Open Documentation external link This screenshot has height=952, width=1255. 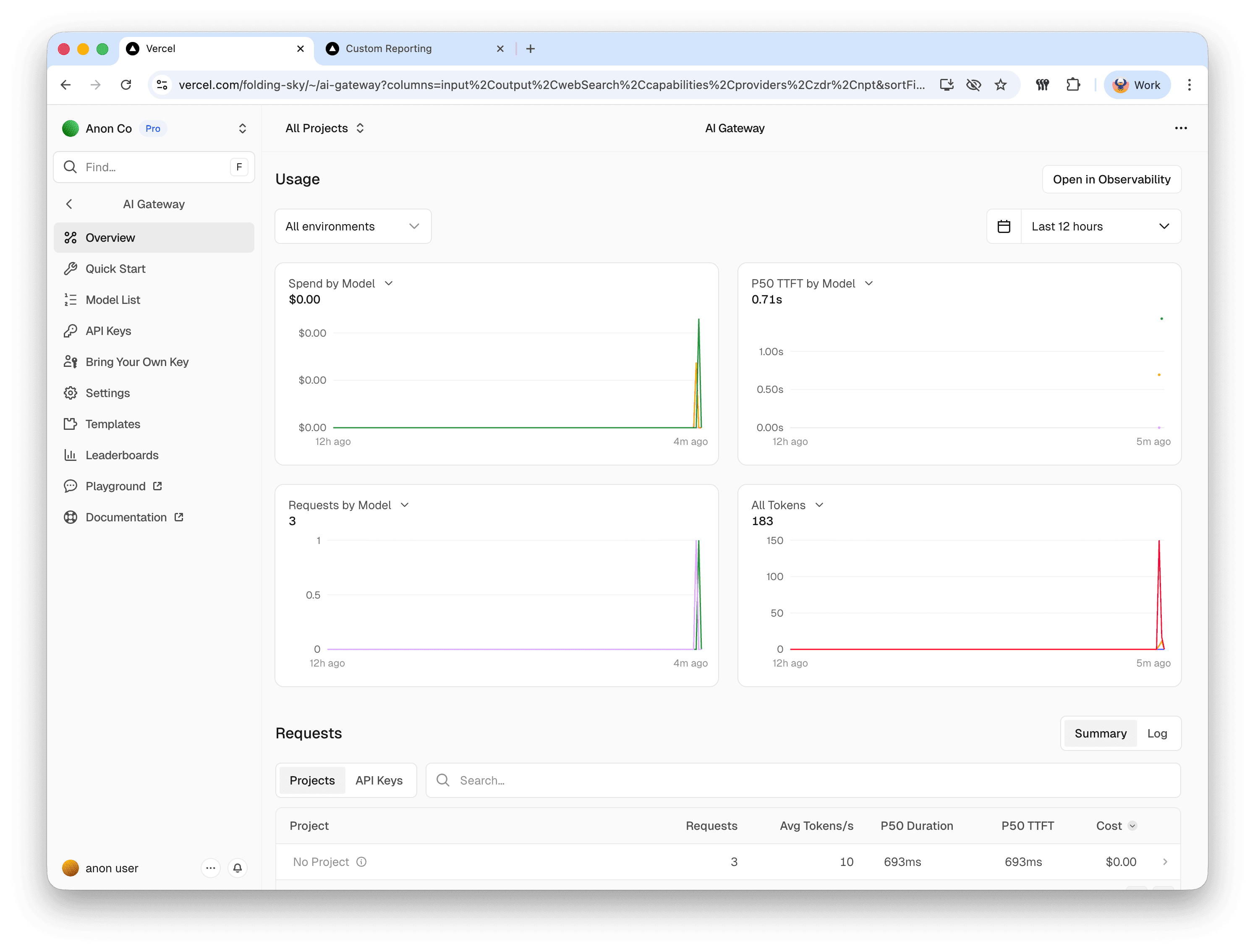point(154,518)
